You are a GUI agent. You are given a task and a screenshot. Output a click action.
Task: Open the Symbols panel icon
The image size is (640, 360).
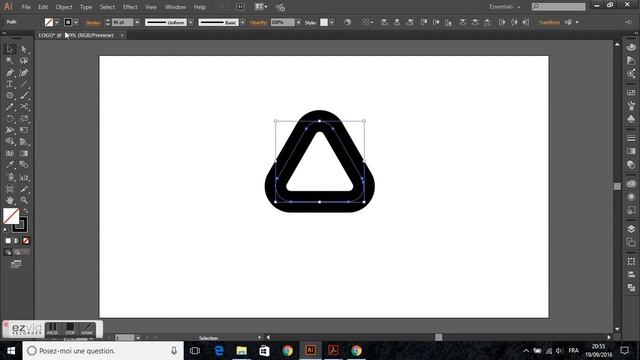pyautogui.click(x=631, y=119)
